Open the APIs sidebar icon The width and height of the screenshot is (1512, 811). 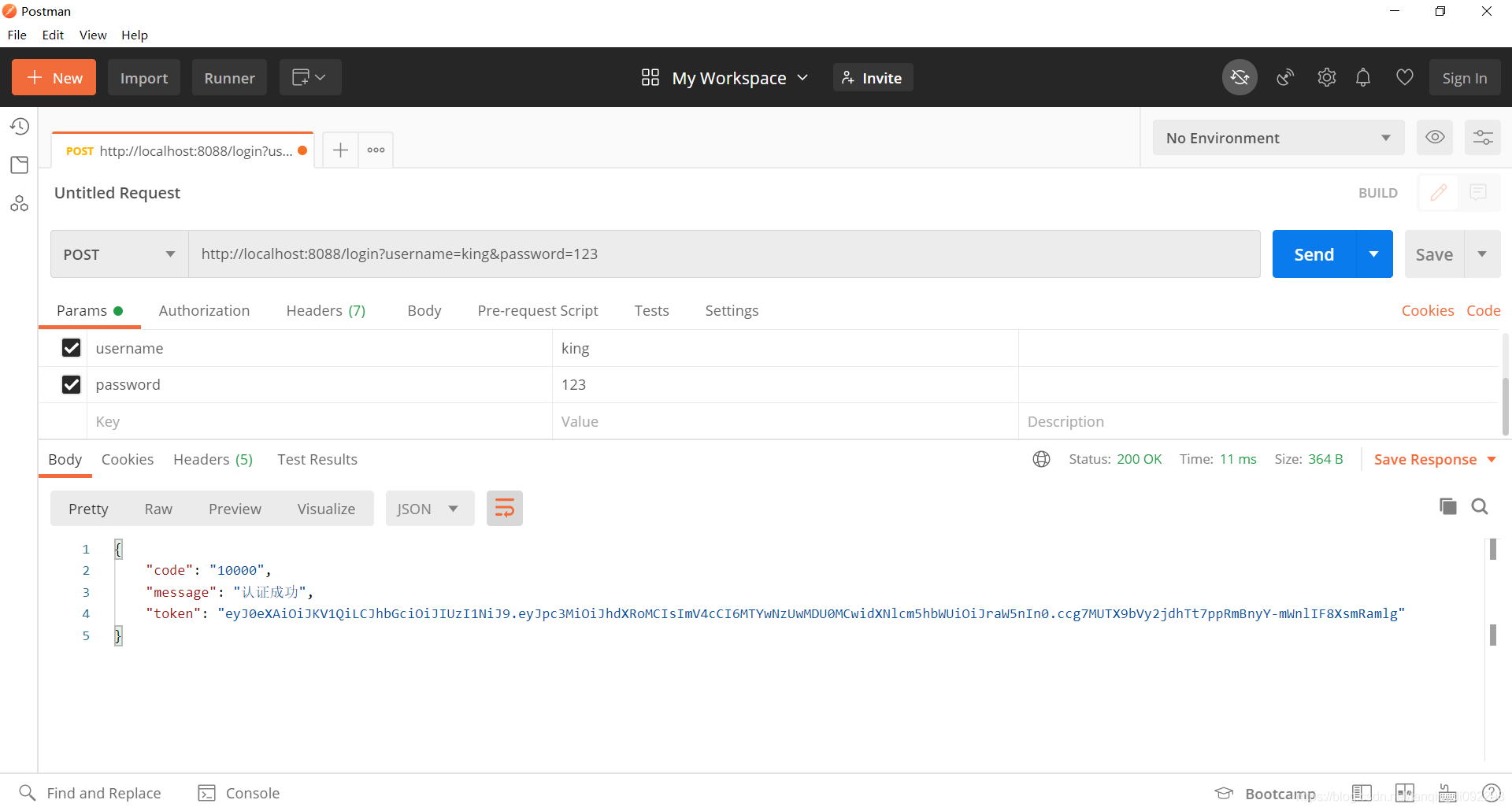coord(20,203)
